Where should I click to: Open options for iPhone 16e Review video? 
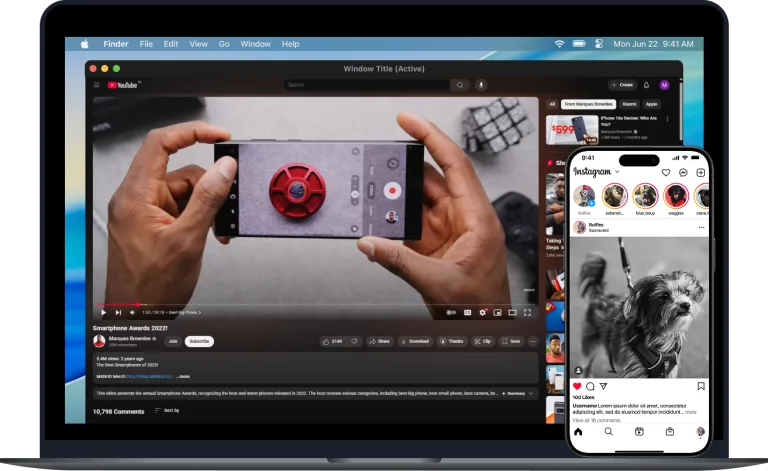(667, 119)
